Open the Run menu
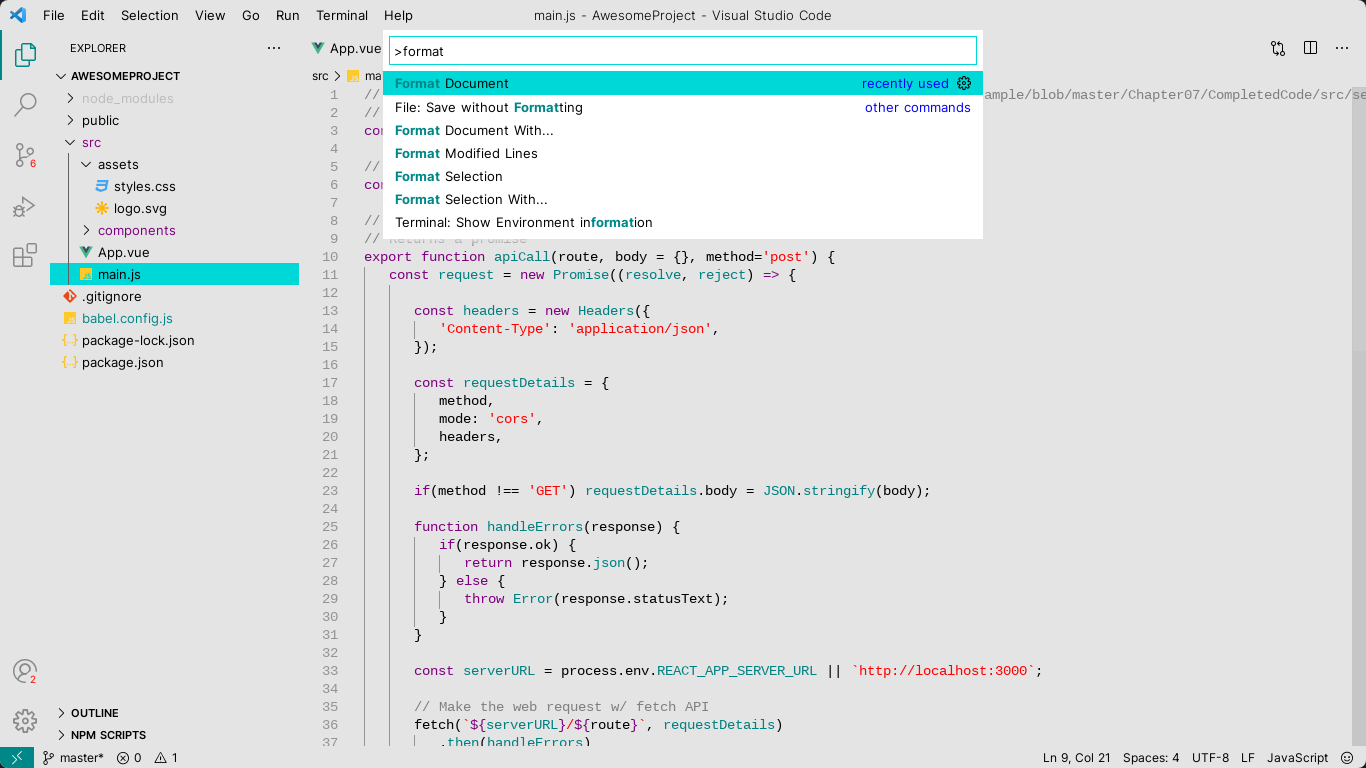The image size is (1366, 768). point(288,15)
